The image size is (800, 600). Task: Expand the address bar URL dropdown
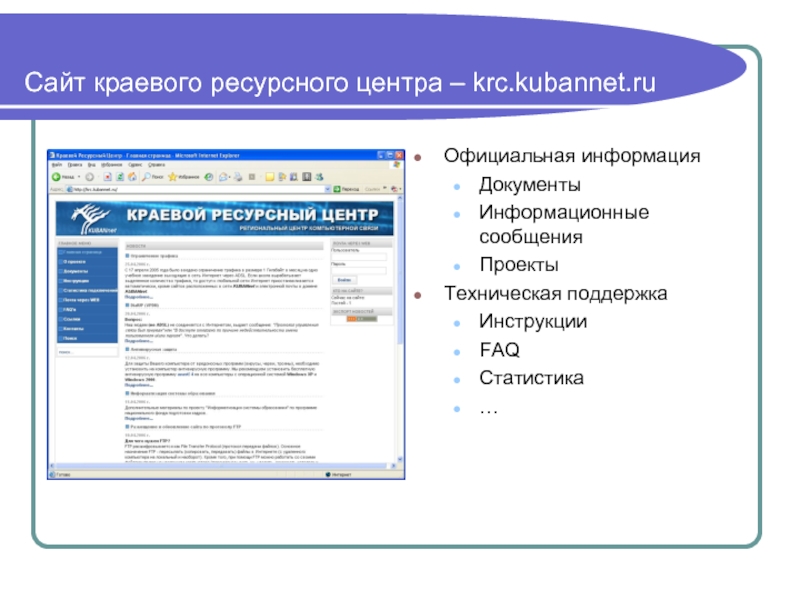pos(328,189)
